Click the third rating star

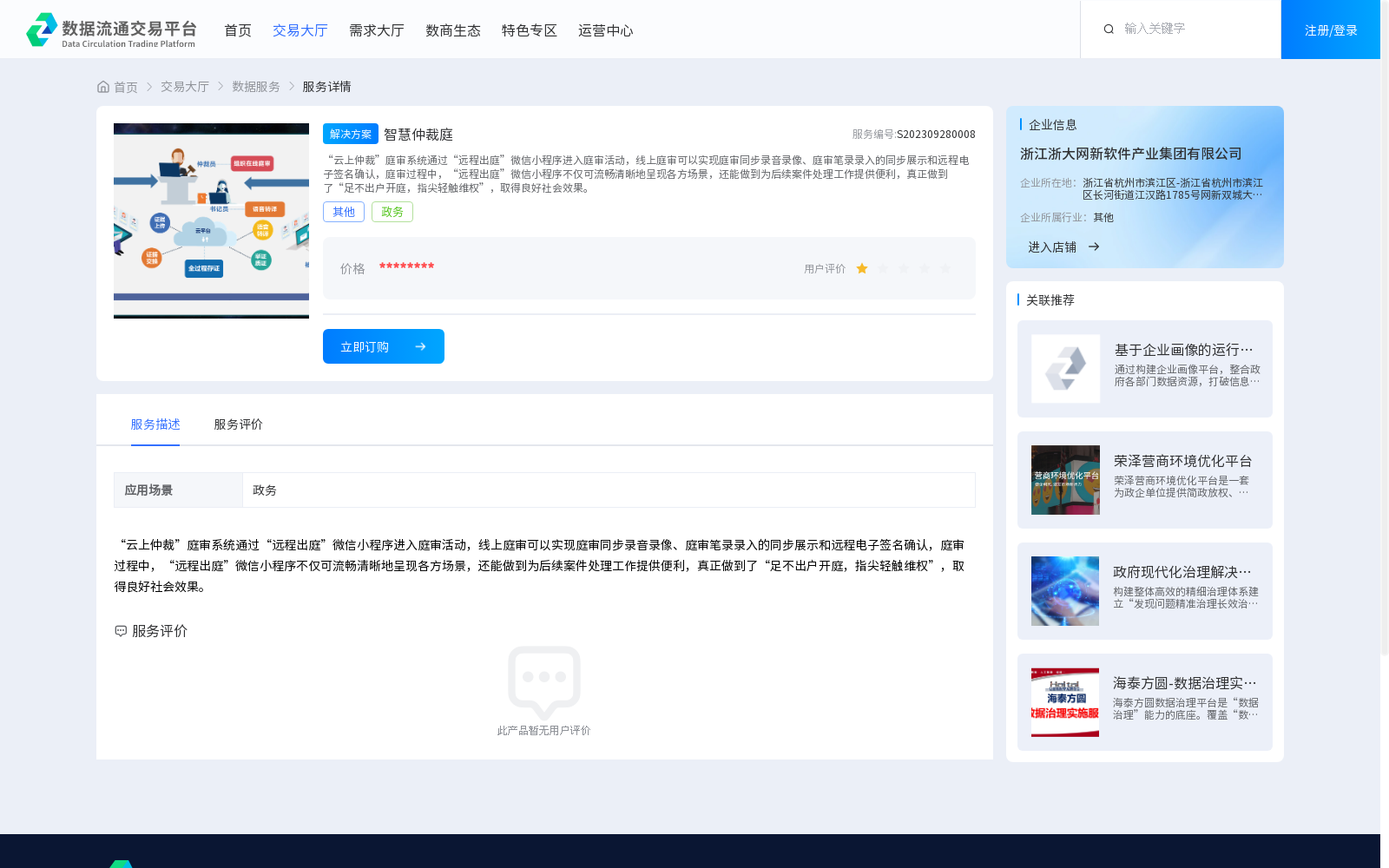pos(904,269)
